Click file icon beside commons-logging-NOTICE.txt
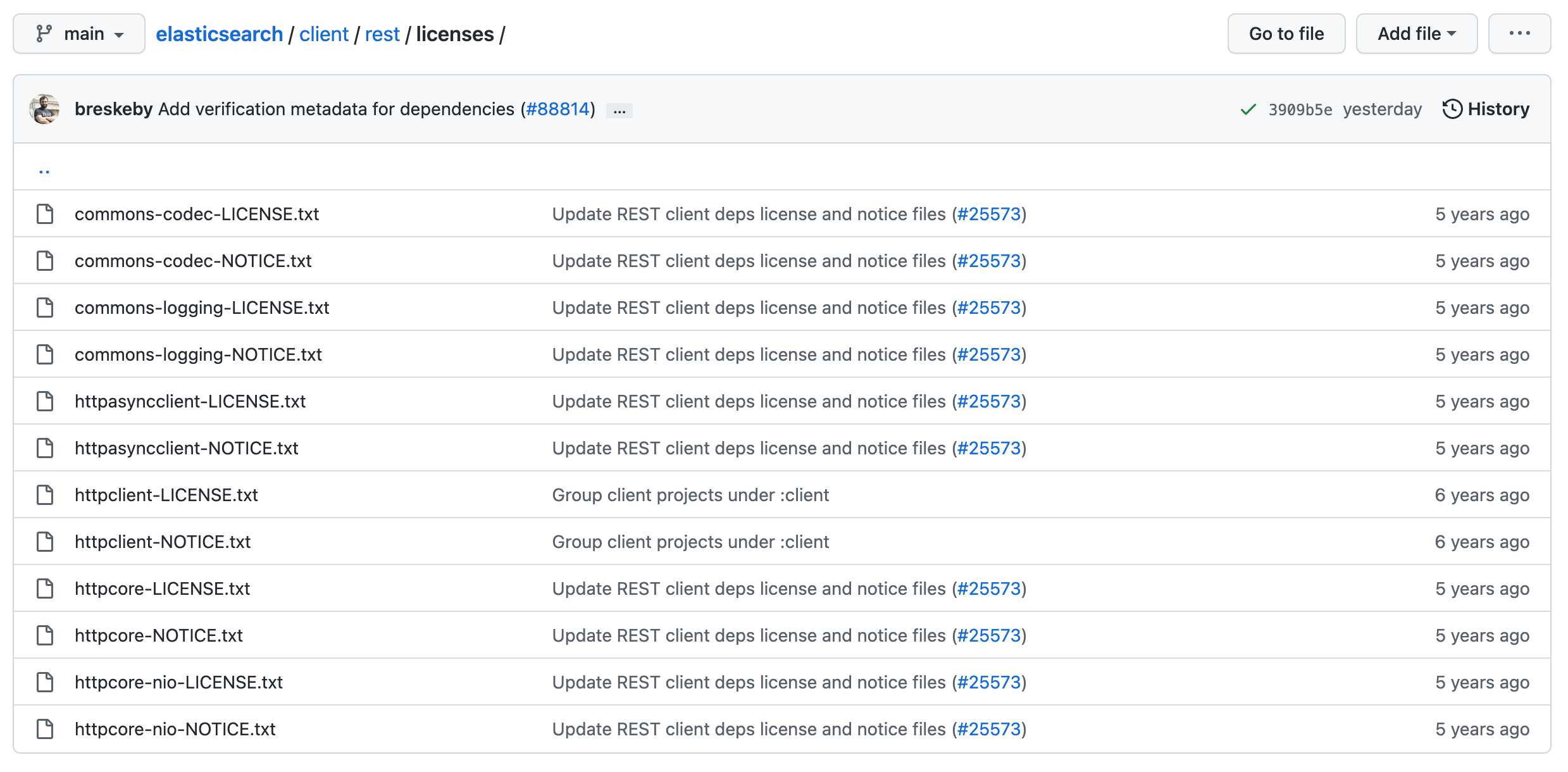Viewport: 1568px width, 772px height. 45,354
